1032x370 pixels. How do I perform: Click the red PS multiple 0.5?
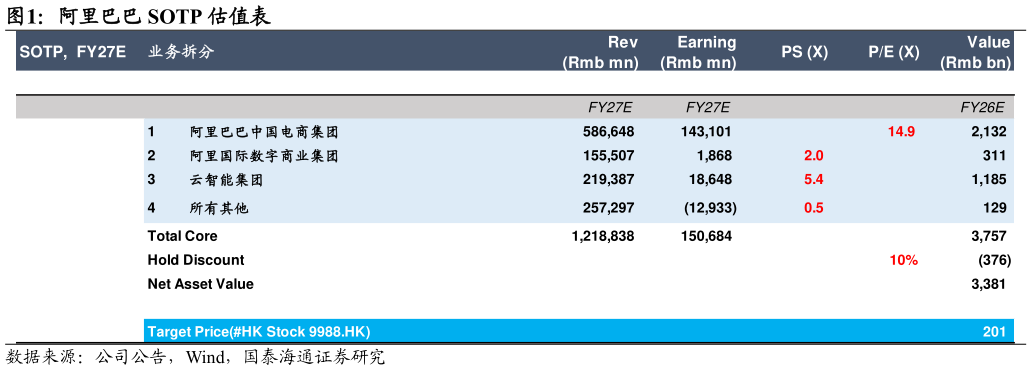[813, 208]
